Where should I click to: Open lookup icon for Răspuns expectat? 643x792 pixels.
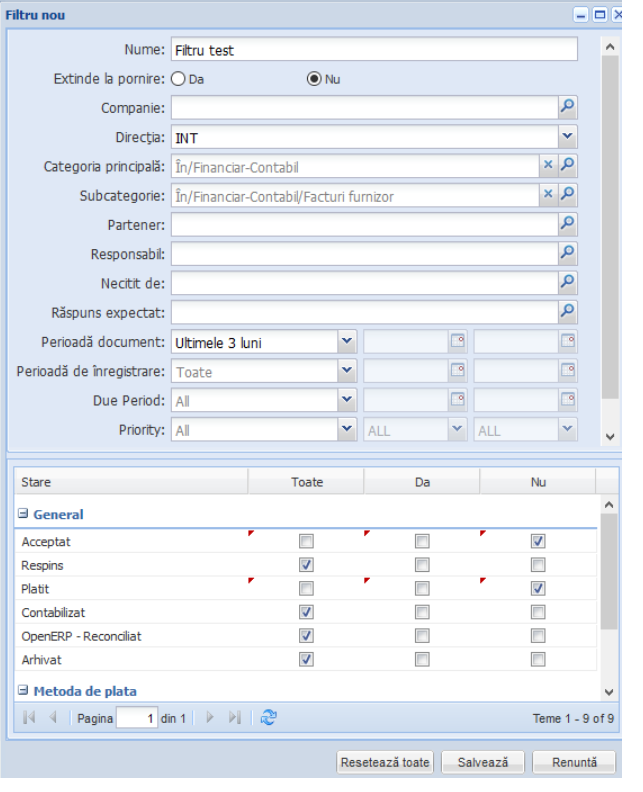[x=567, y=312]
